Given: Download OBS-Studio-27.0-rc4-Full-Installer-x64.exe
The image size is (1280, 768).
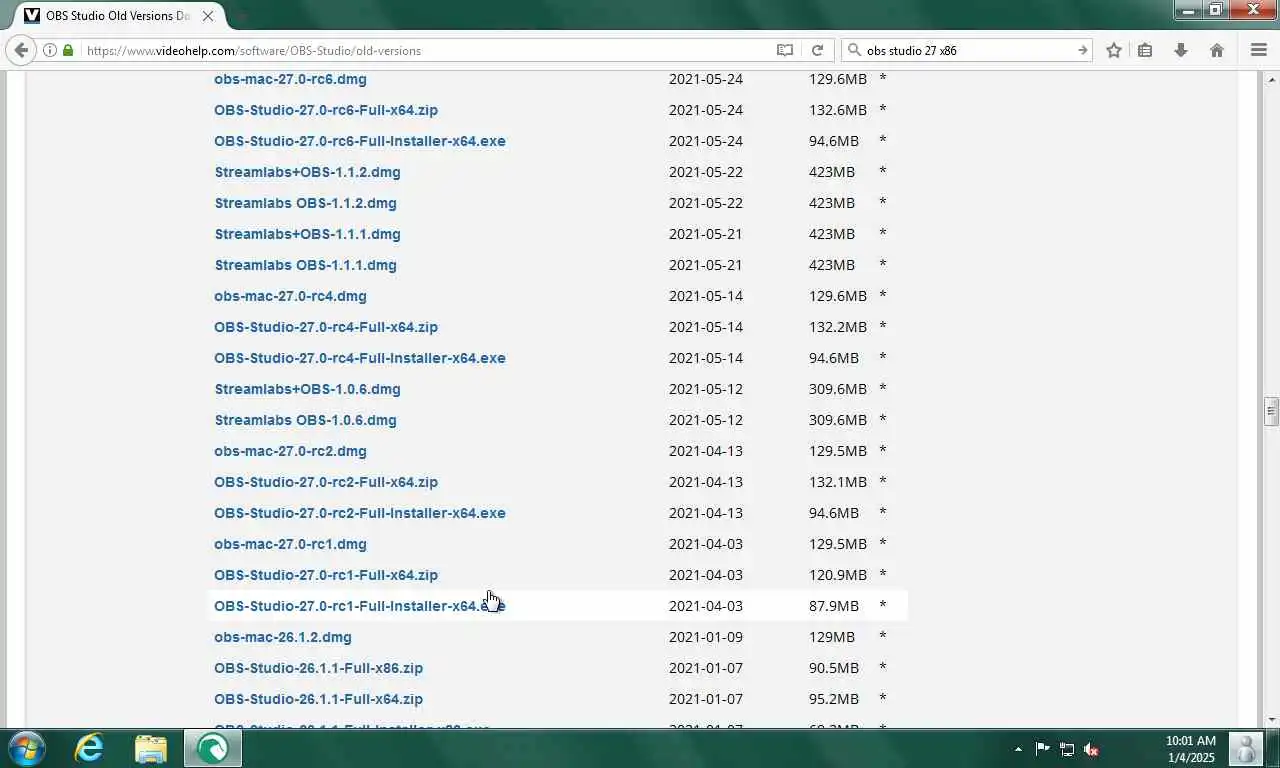Looking at the screenshot, I should click(x=360, y=358).
